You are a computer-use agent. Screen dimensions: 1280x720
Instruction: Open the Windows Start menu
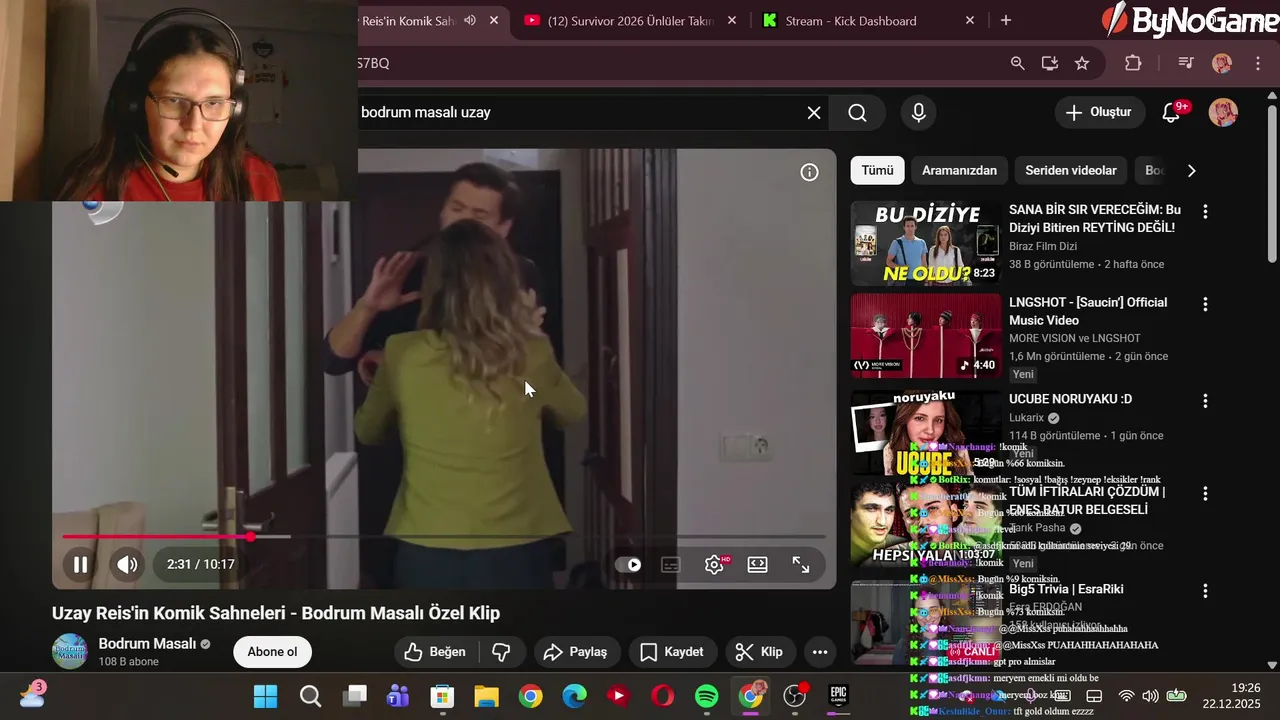(x=266, y=696)
